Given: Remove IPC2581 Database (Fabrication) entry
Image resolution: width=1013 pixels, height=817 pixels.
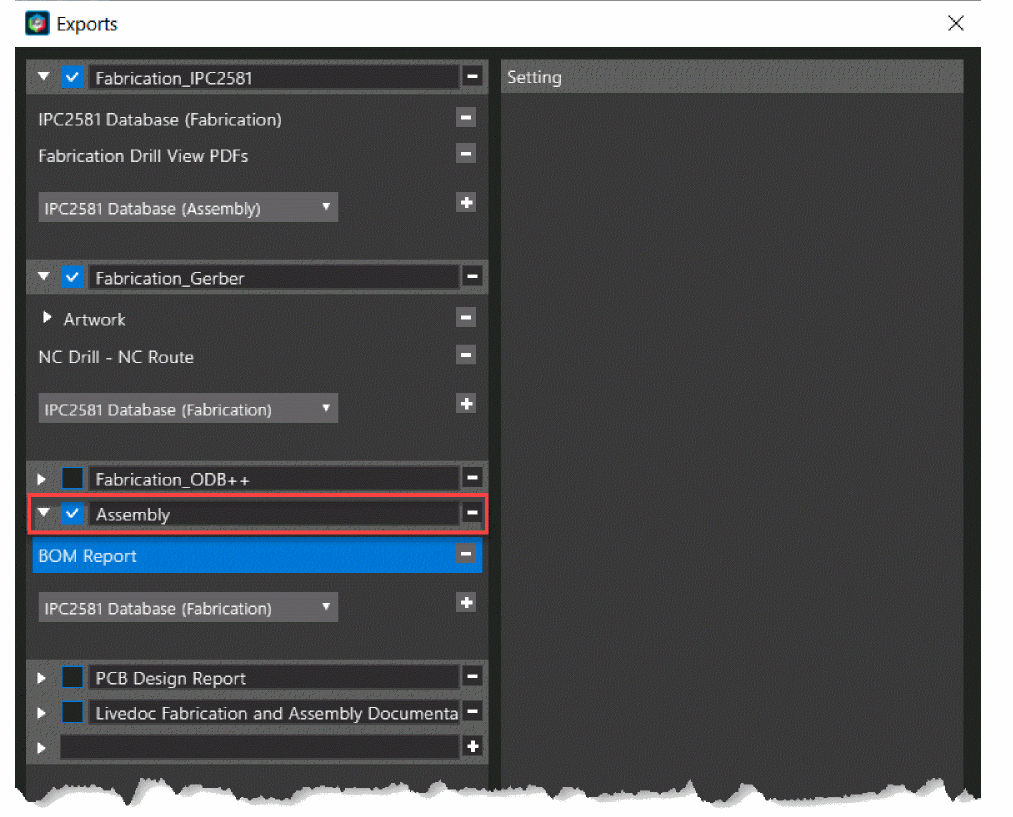Looking at the screenshot, I should click(x=466, y=118).
